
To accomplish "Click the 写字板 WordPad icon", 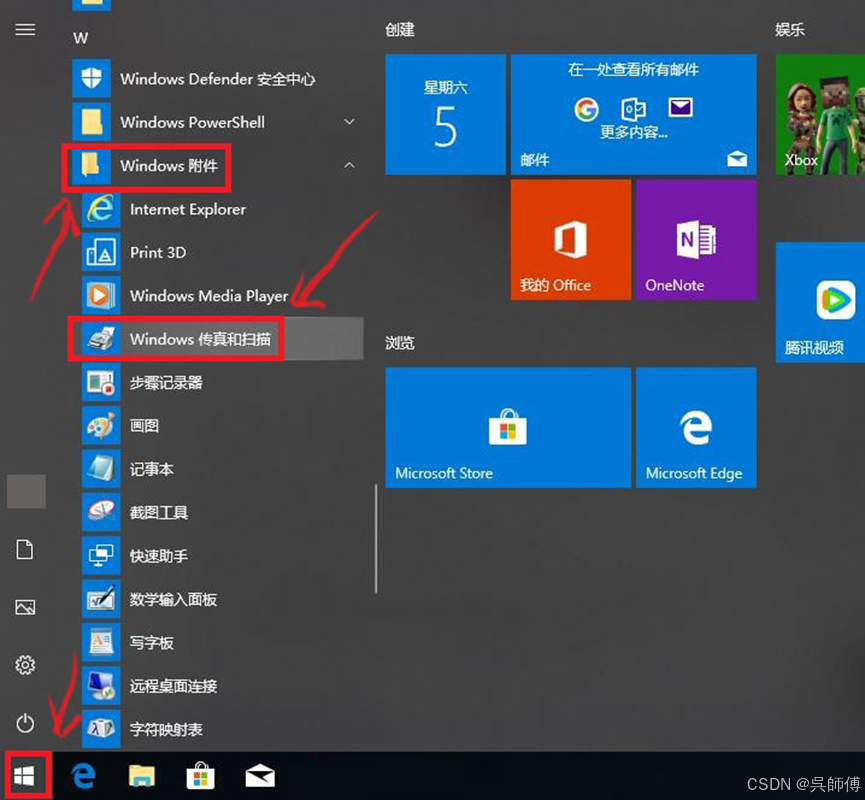I will pyautogui.click(x=101, y=642).
